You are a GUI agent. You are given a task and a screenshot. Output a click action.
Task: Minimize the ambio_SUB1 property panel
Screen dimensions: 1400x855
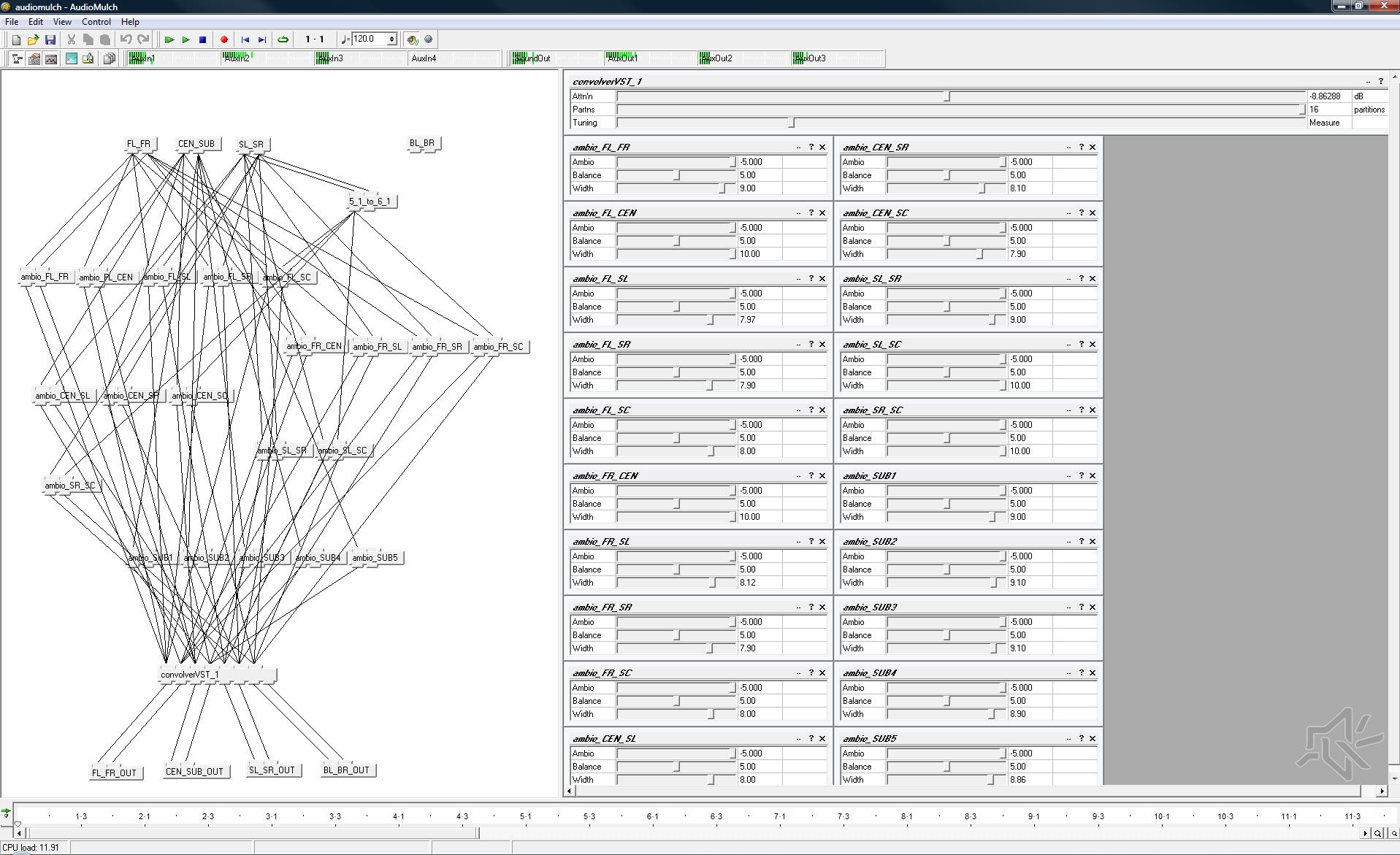[1068, 476]
